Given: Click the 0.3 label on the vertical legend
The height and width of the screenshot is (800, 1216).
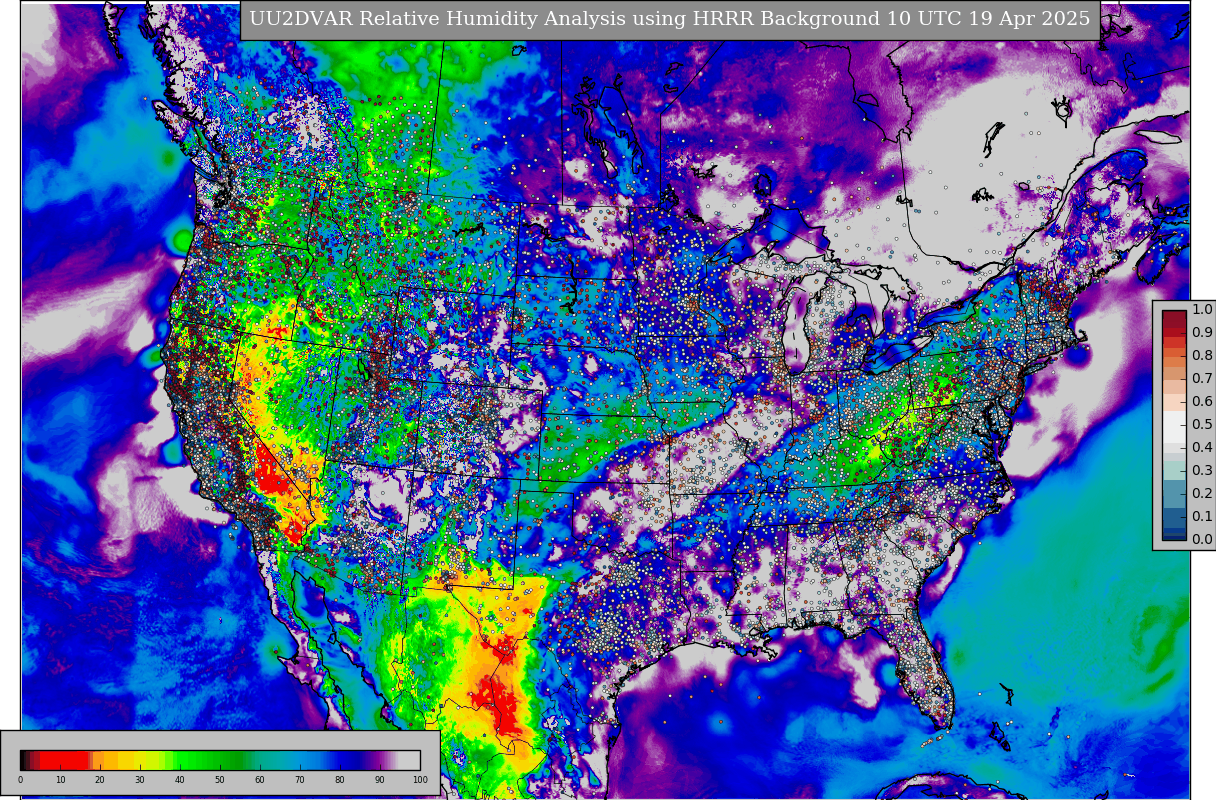Looking at the screenshot, I should tap(1202, 470).
